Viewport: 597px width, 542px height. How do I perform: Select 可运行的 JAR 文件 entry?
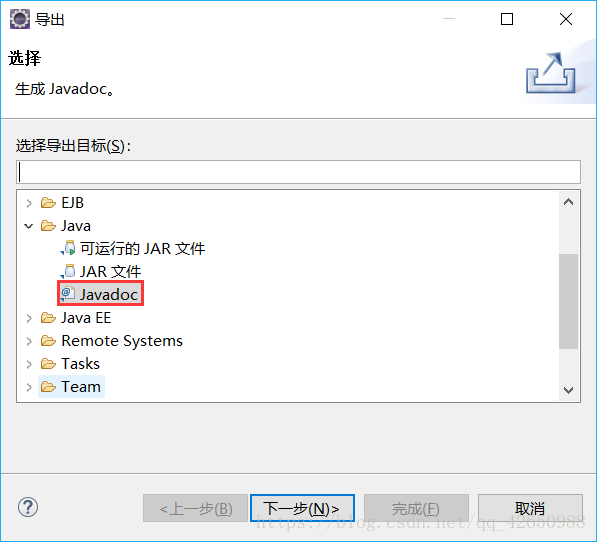(143, 249)
